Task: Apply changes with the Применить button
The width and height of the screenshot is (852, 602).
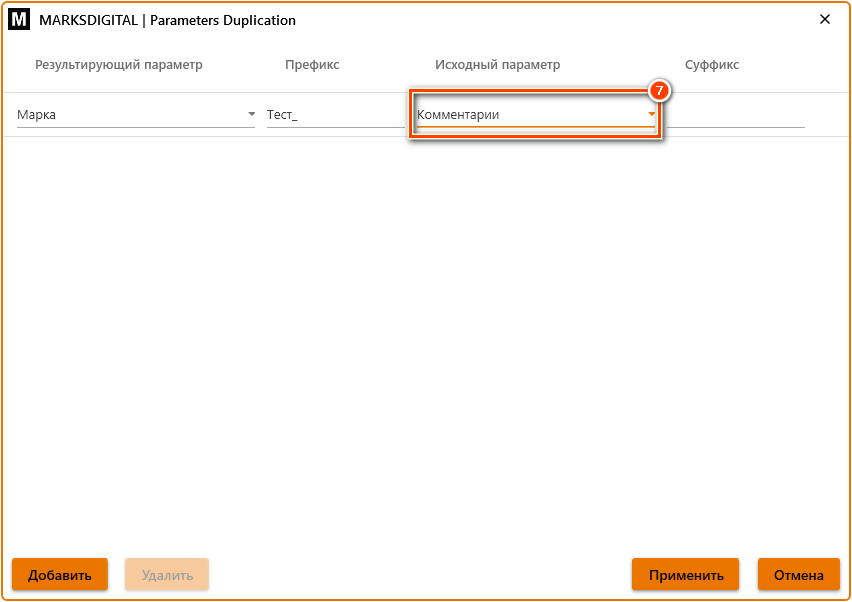Action: 685,575
